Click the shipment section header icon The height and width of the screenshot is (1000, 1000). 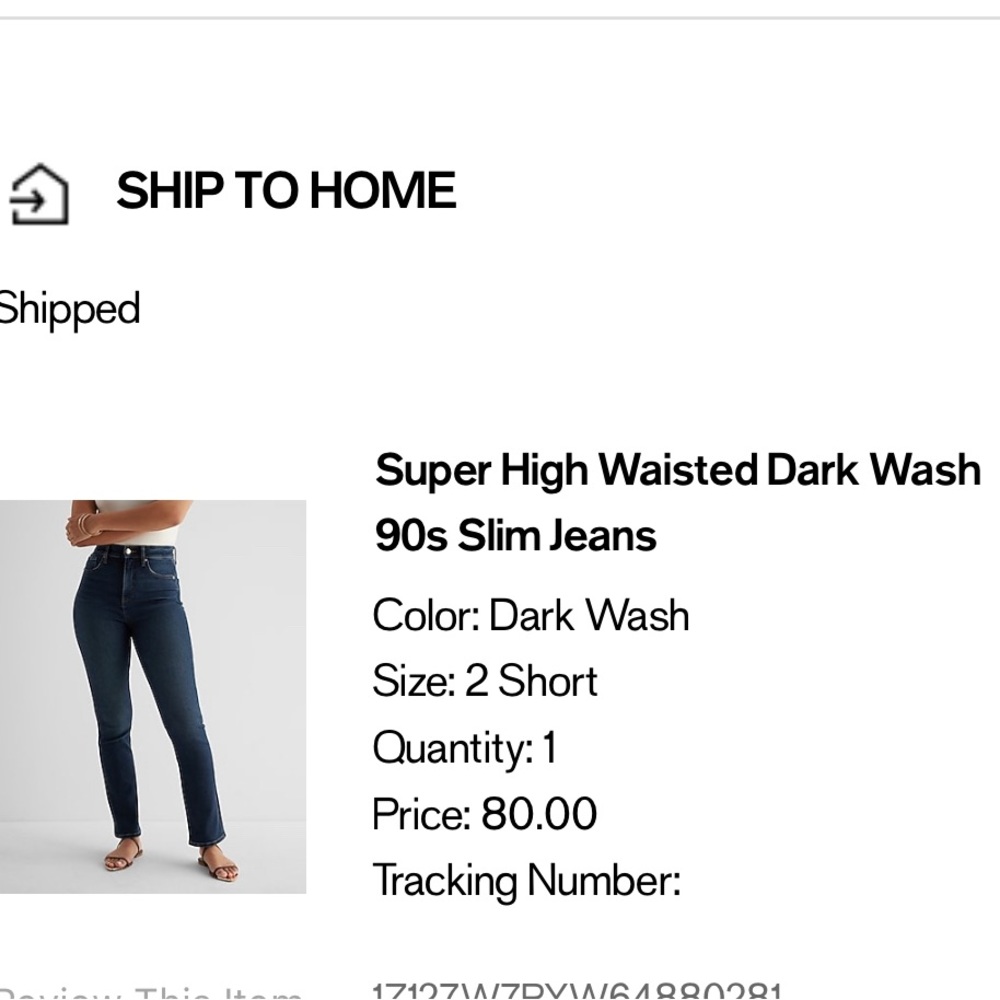pyautogui.click(x=37, y=193)
